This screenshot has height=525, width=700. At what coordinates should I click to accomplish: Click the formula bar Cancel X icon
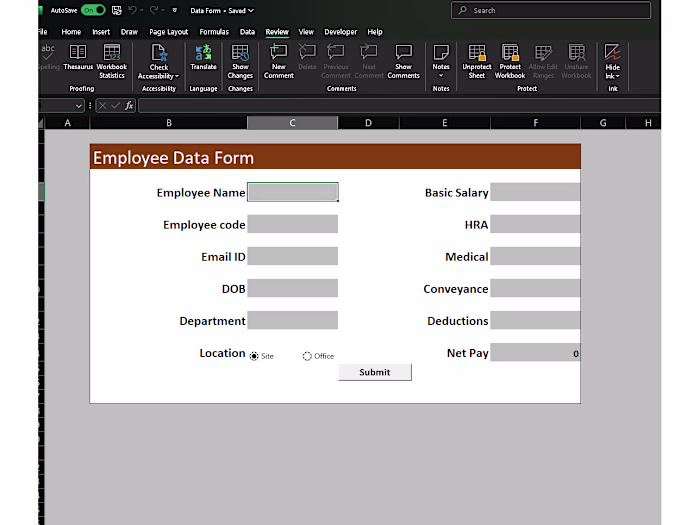pyautogui.click(x=103, y=105)
